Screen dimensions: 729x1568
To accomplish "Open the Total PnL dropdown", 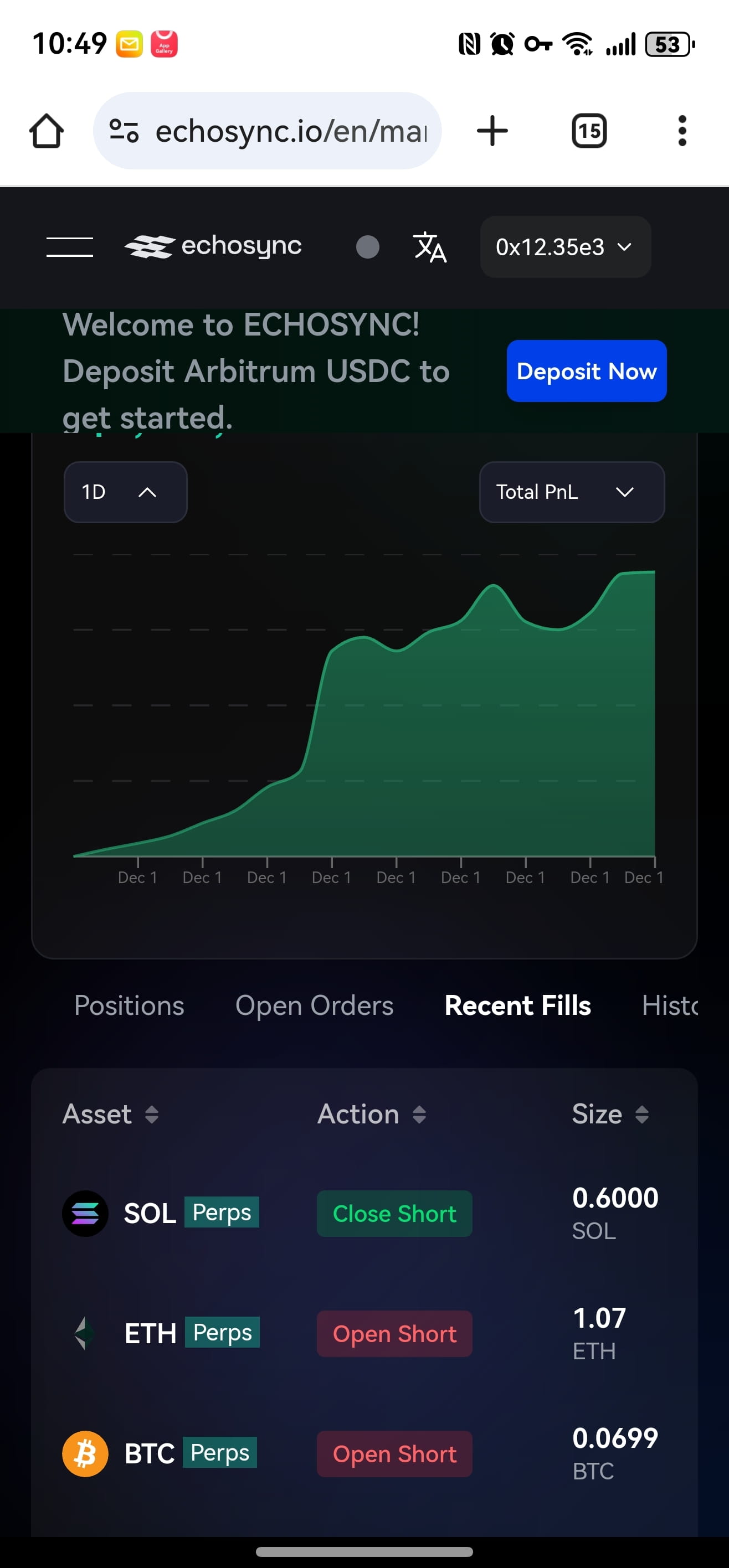I will point(571,492).
